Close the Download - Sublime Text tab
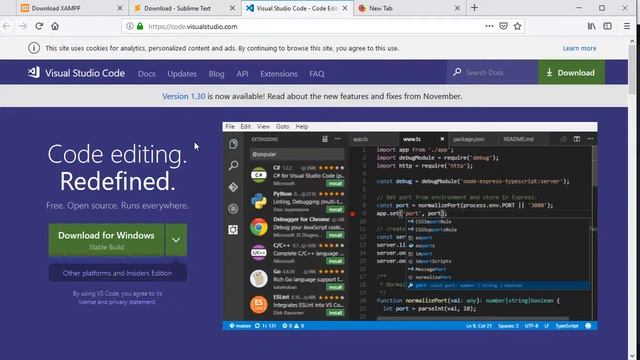 click(x=232, y=8)
